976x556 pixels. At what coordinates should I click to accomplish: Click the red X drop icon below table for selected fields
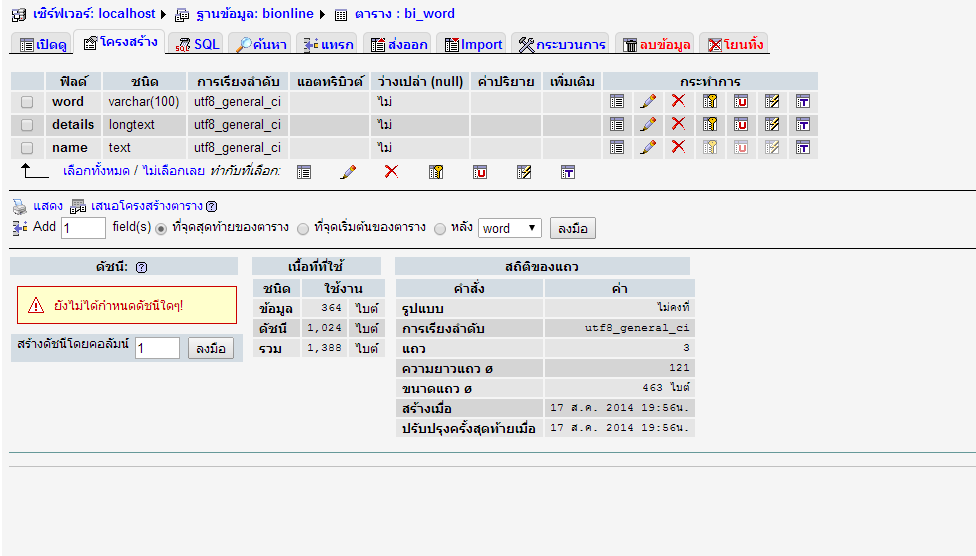pyautogui.click(x=391, y=172)
